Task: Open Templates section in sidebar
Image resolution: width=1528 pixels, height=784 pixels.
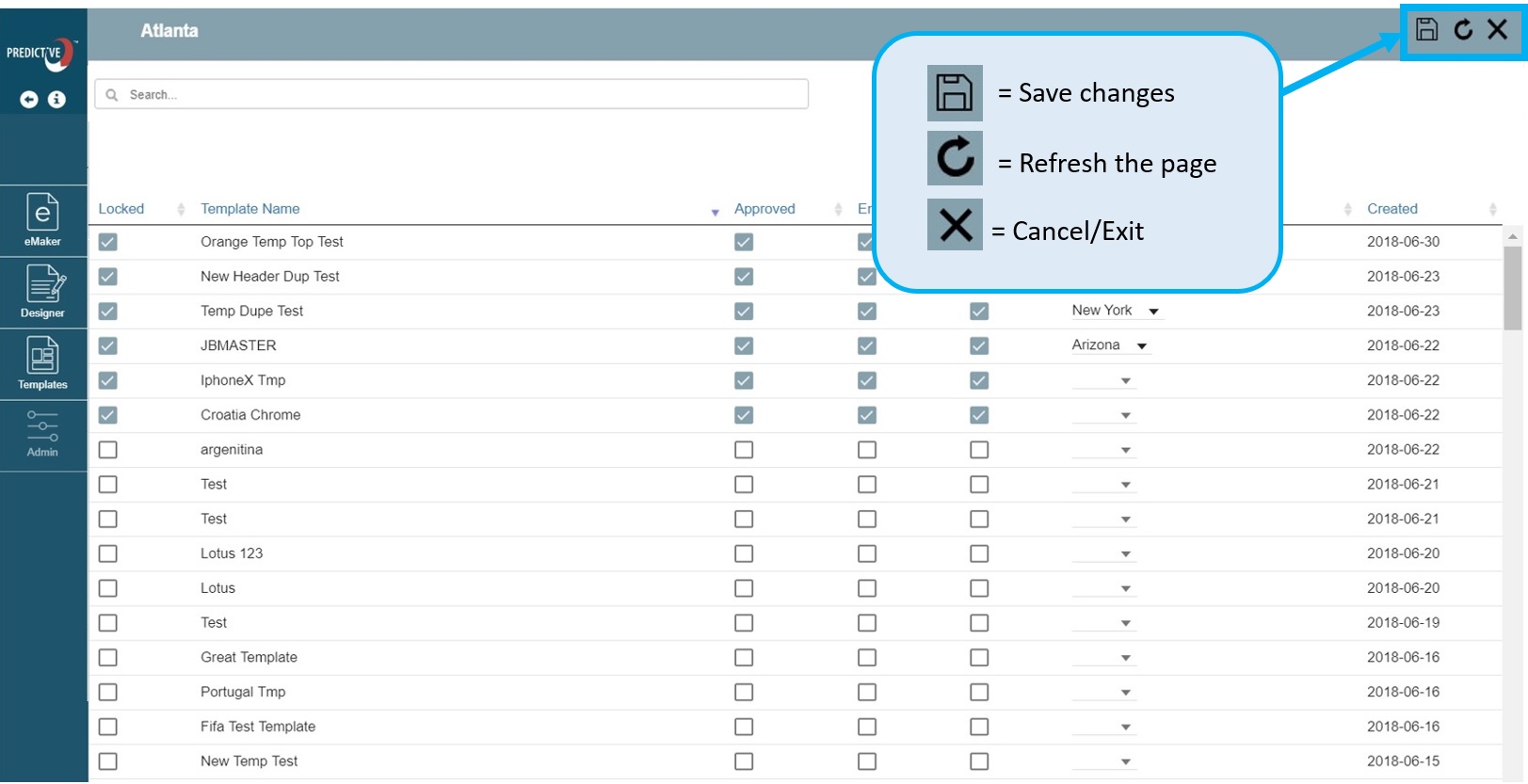Action: point(43,363)
